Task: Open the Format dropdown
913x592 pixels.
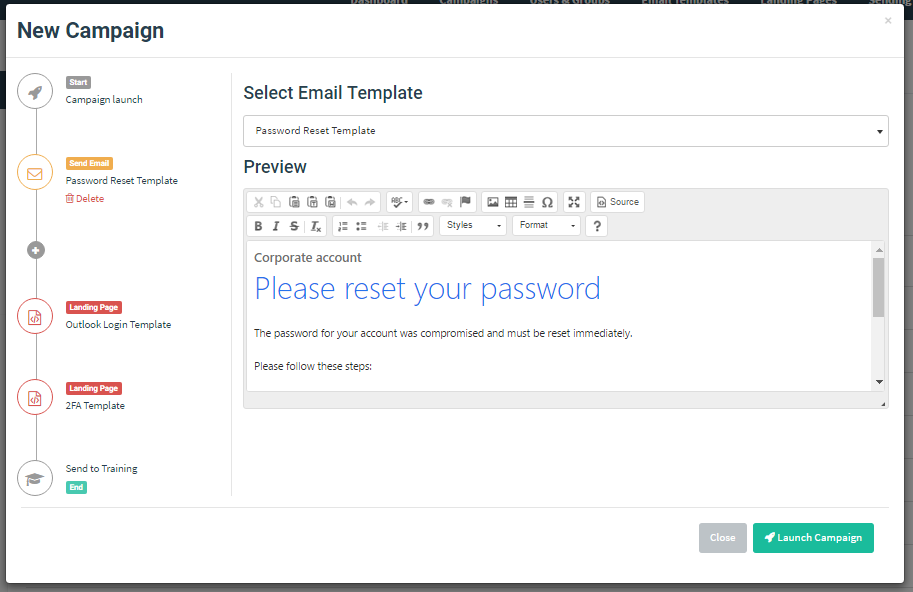Action: pos(547,225)
